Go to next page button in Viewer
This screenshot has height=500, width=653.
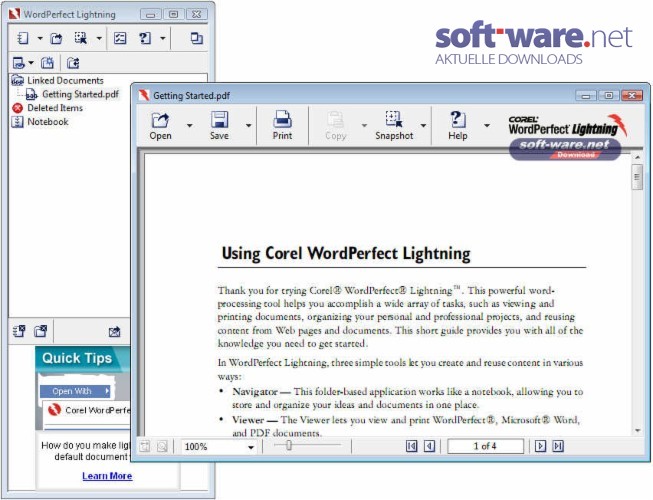[540, 446]
